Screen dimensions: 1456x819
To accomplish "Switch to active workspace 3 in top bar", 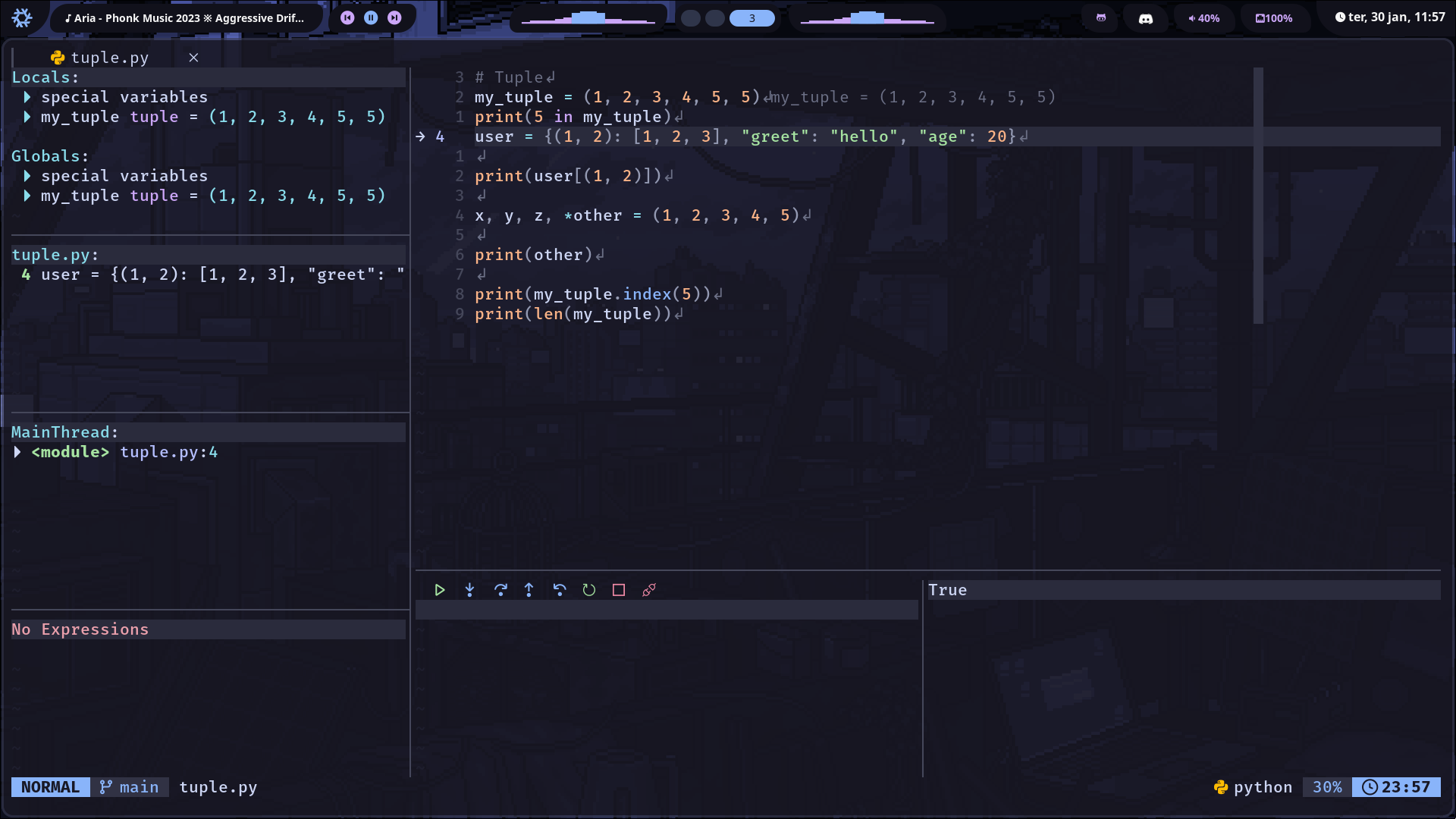I will click(x=752, y=18).
